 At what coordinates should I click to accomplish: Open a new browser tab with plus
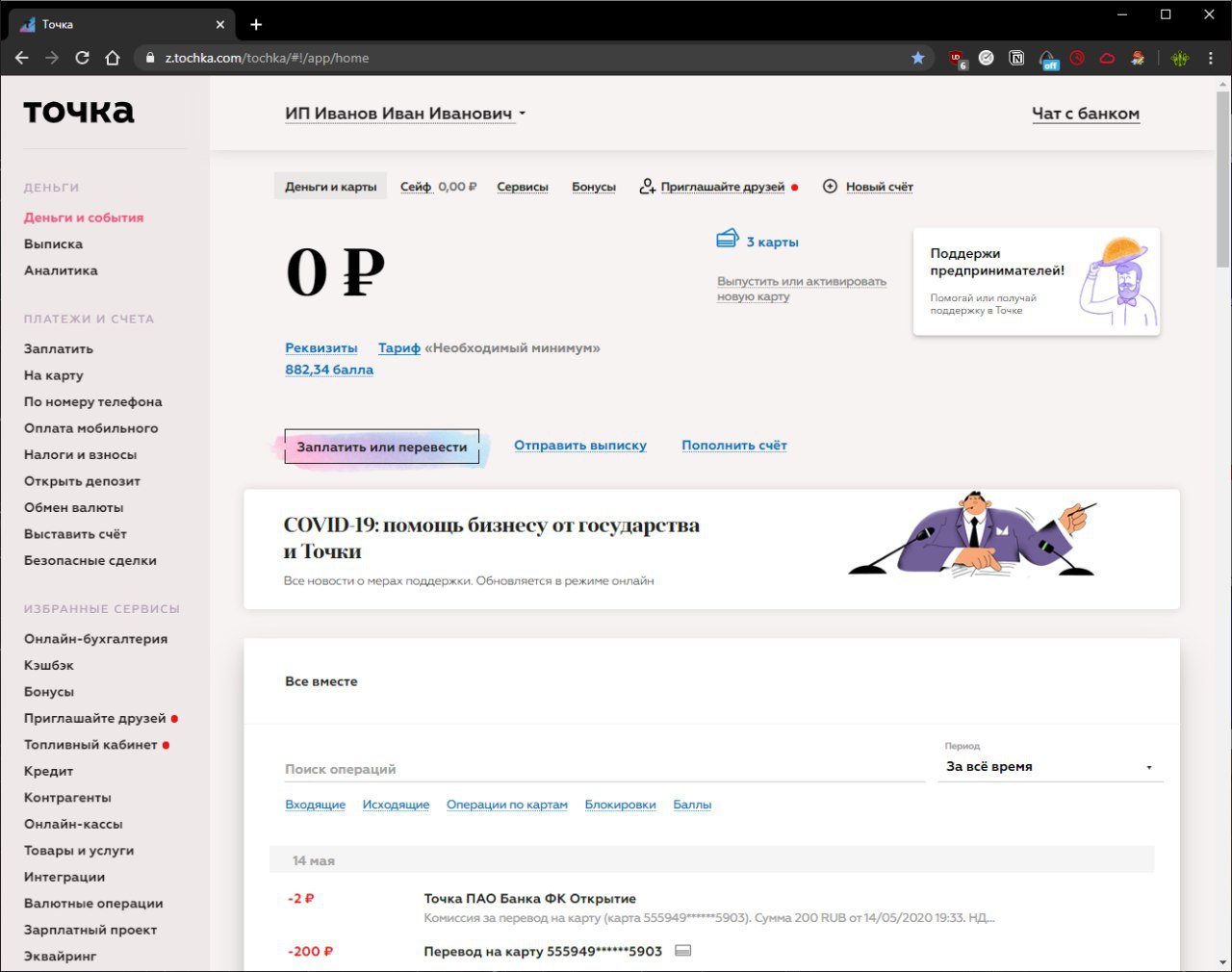click(256, 24)
